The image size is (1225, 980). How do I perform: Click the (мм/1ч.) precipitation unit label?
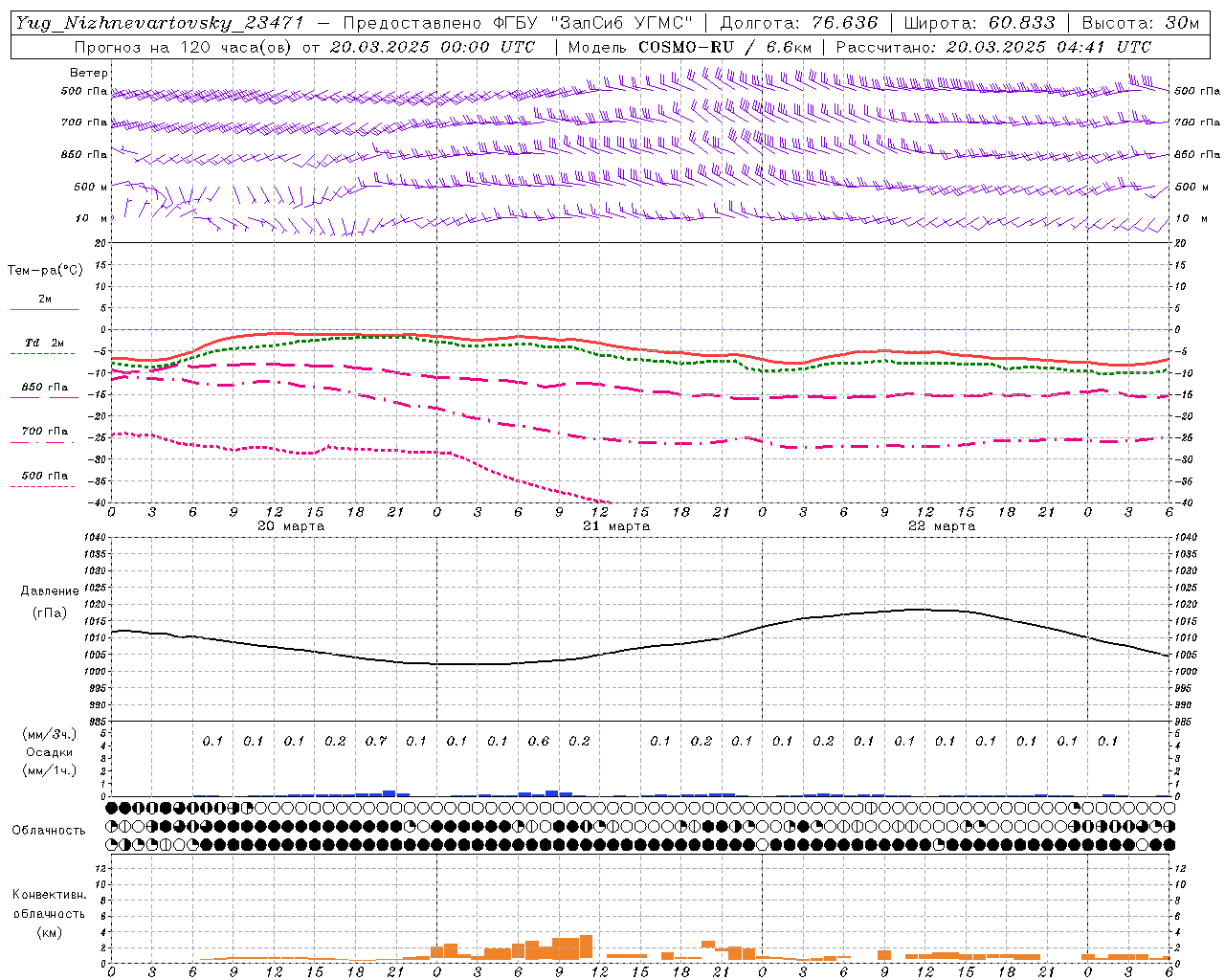[x=50, y=770]
